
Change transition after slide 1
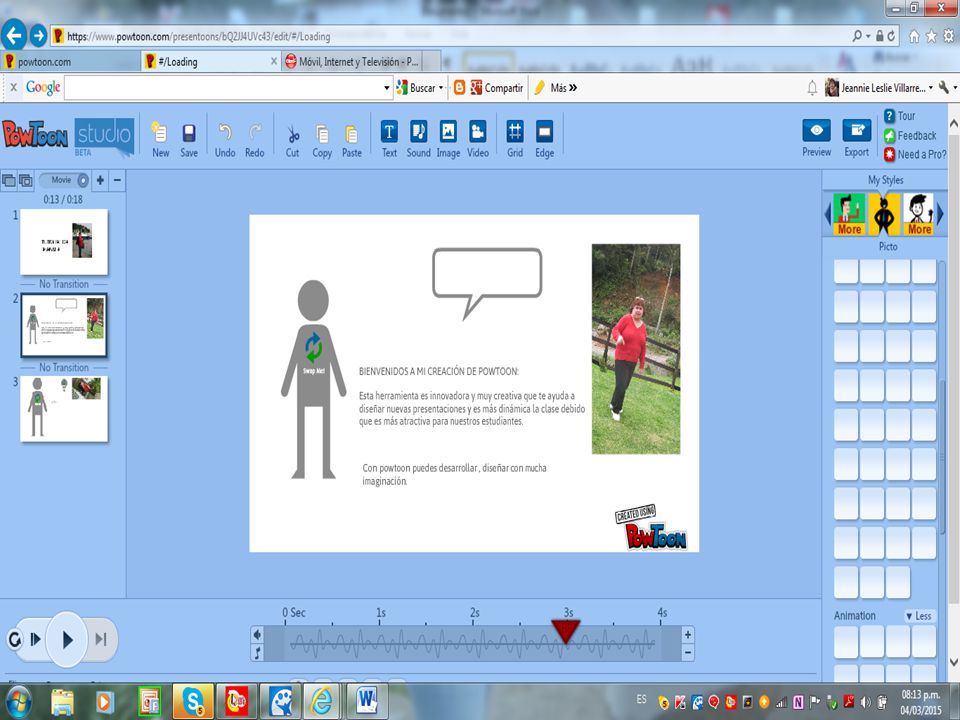coord(64,284)
